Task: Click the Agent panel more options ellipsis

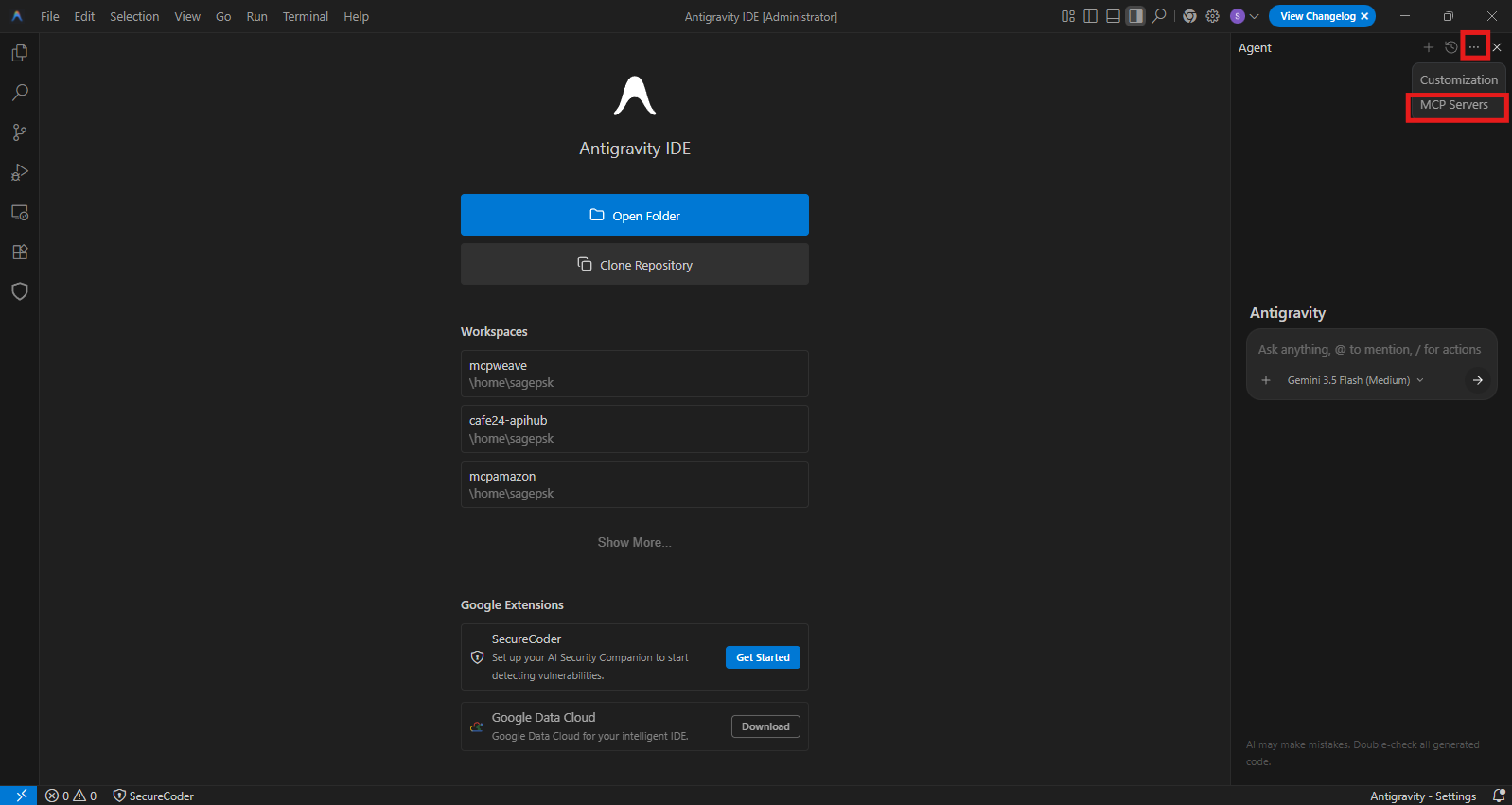Action: (x=1474, y=47)
